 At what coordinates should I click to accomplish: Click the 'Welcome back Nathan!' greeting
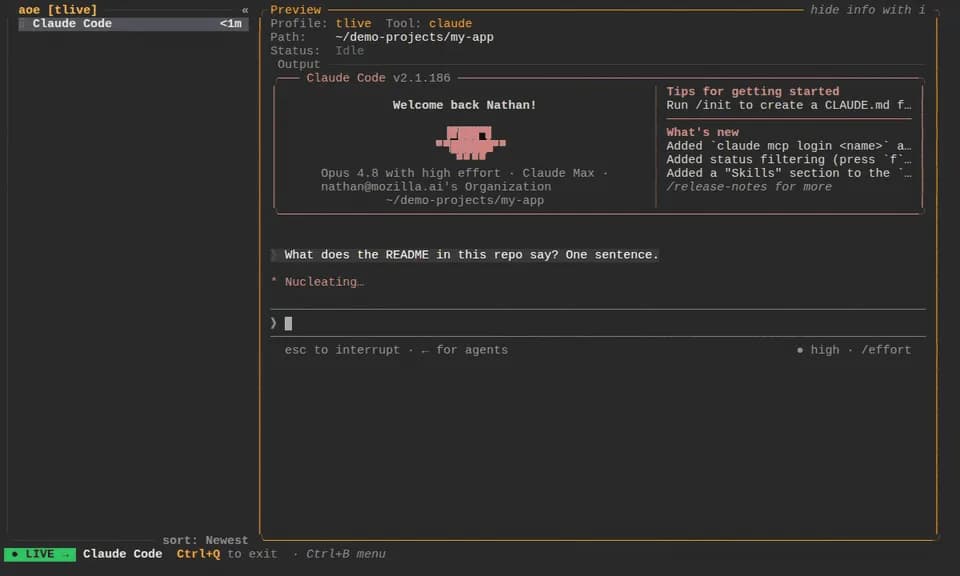[464, 105]
